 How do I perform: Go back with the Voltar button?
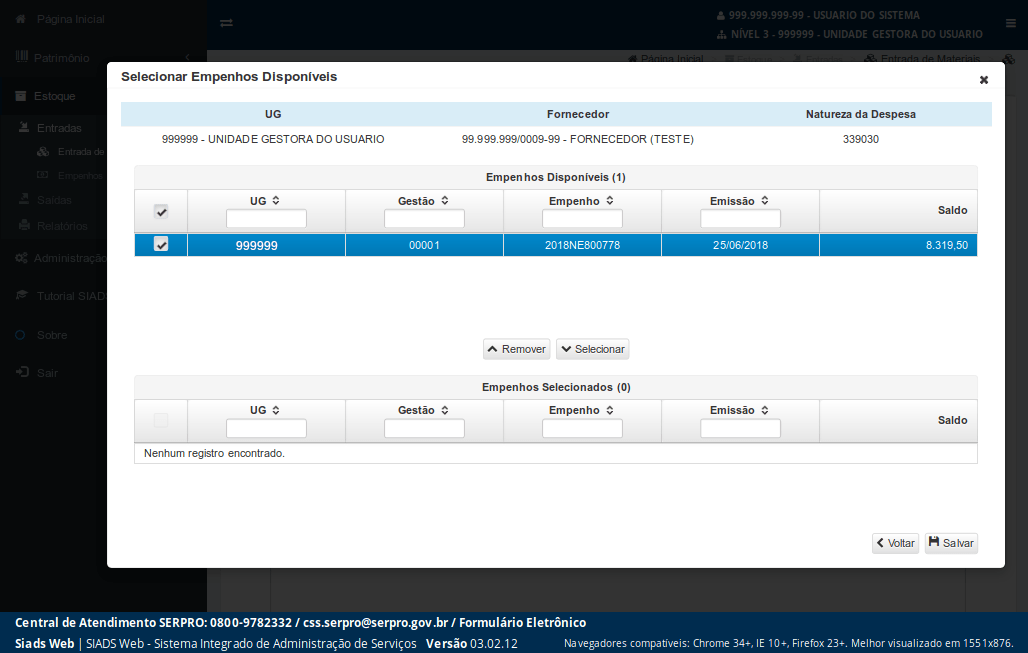896,543
